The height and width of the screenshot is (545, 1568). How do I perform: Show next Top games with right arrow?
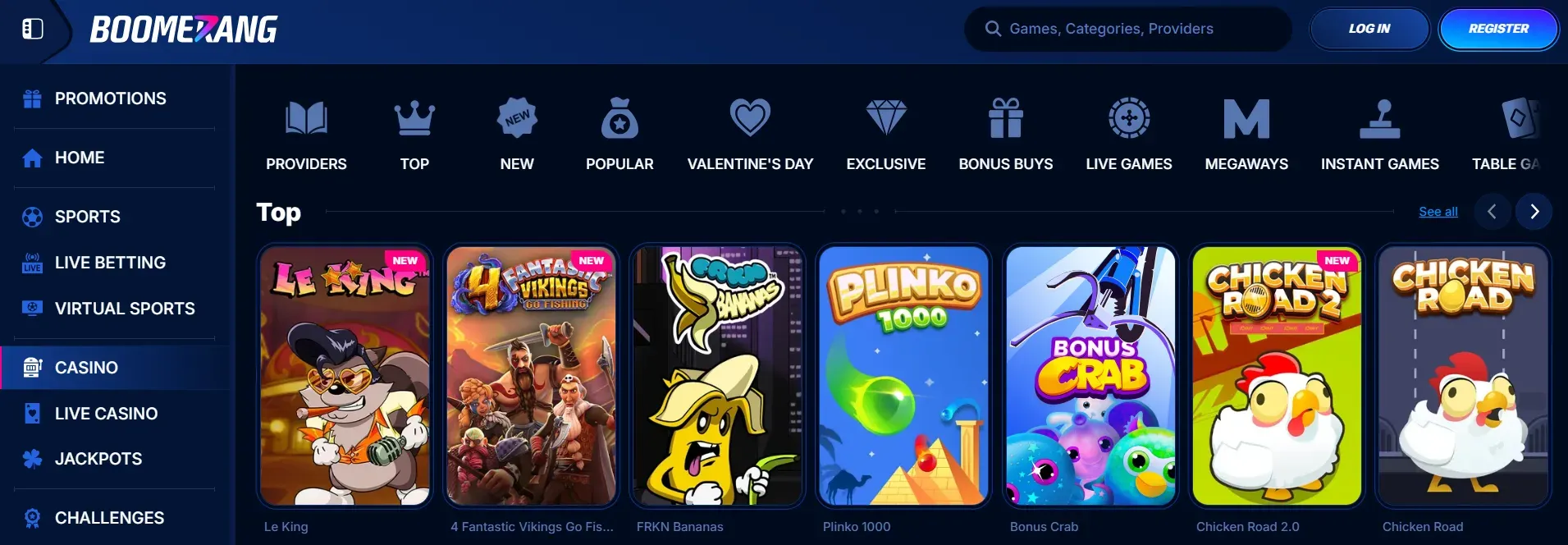coord(1534,212)
